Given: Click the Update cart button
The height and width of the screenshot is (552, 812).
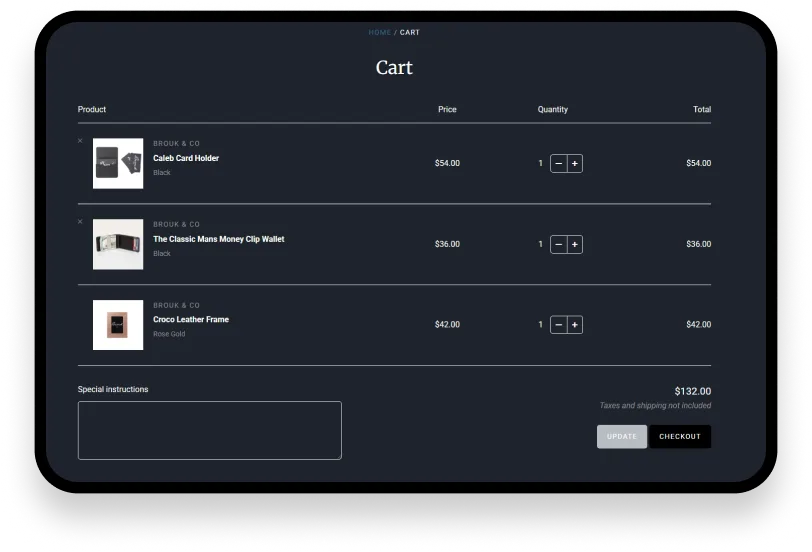Looking at the screenshot, I should (622, 437).
